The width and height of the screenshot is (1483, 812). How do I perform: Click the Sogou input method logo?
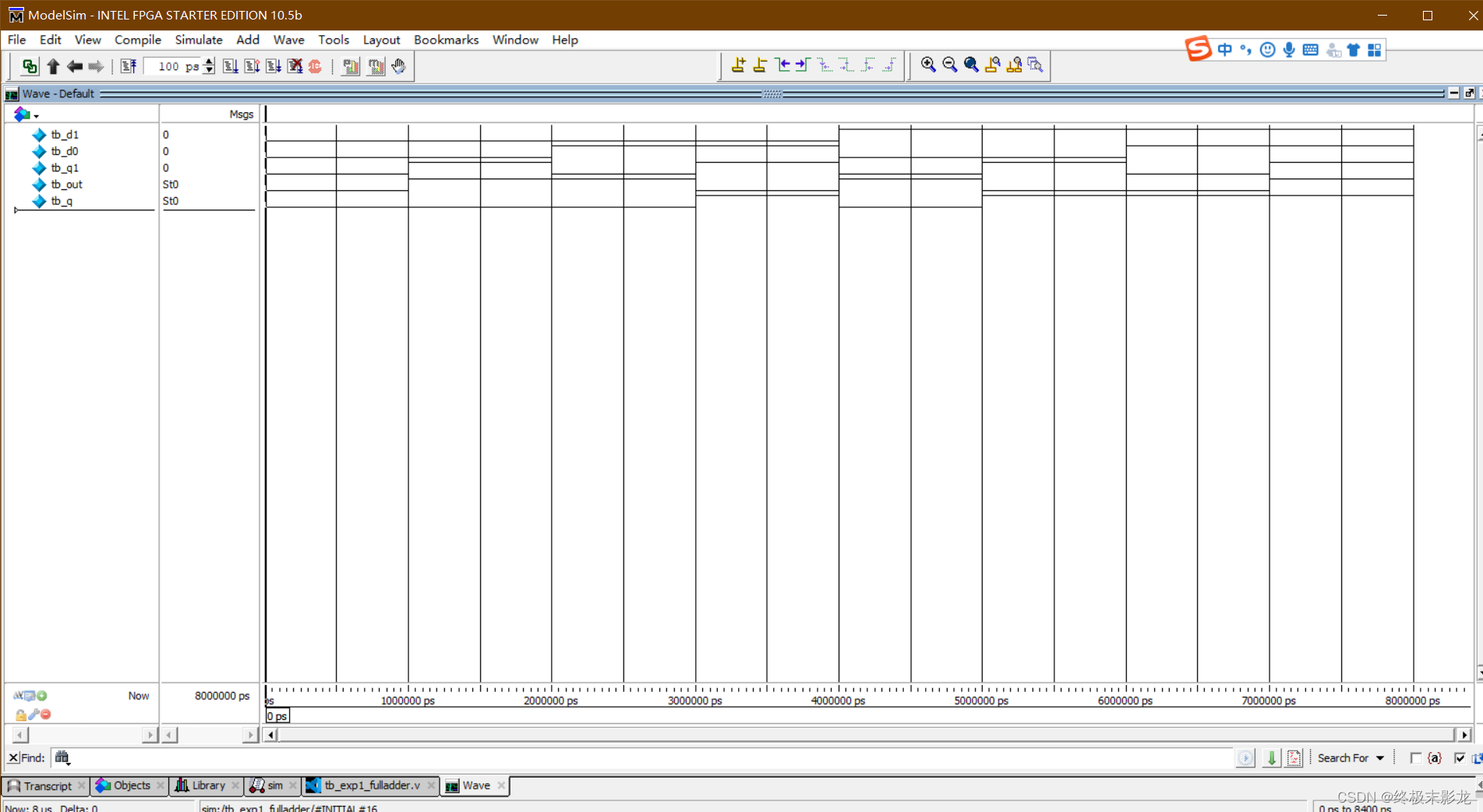coord(1199,48)
